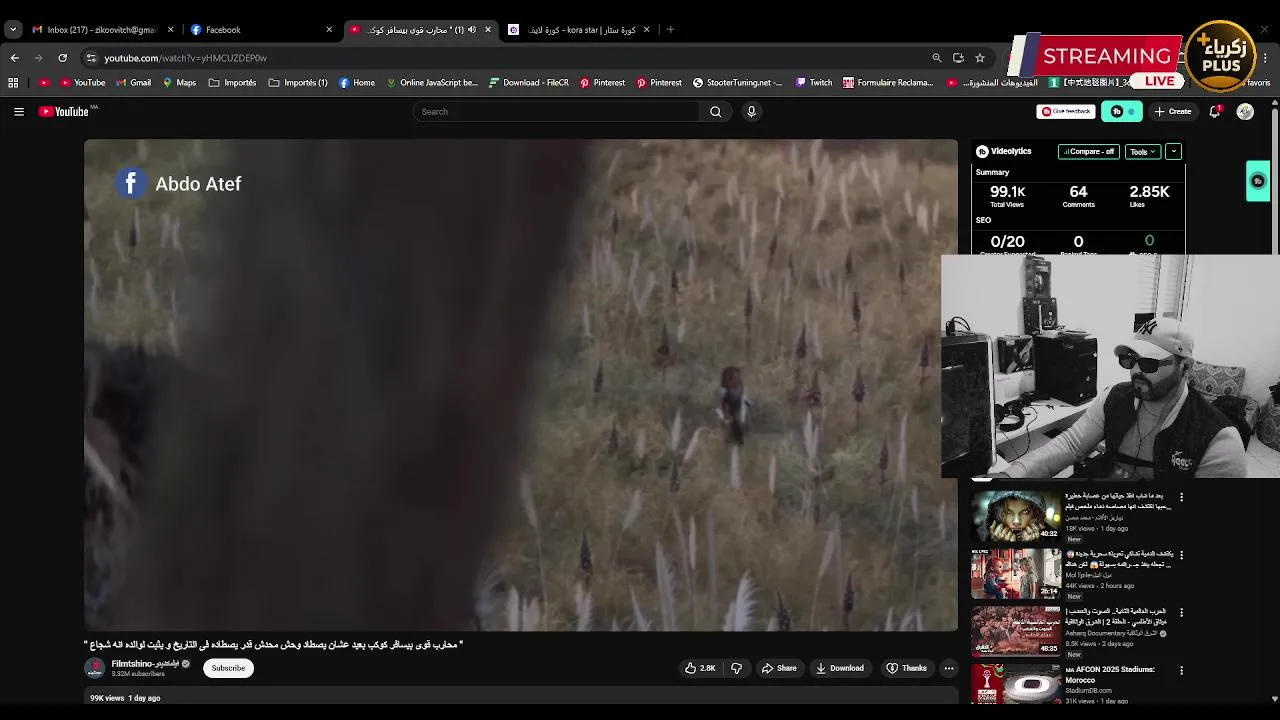This screenshot has height=720, width=1280.
Task: Open YouTube notifications bell
Action: point(1214,112)
